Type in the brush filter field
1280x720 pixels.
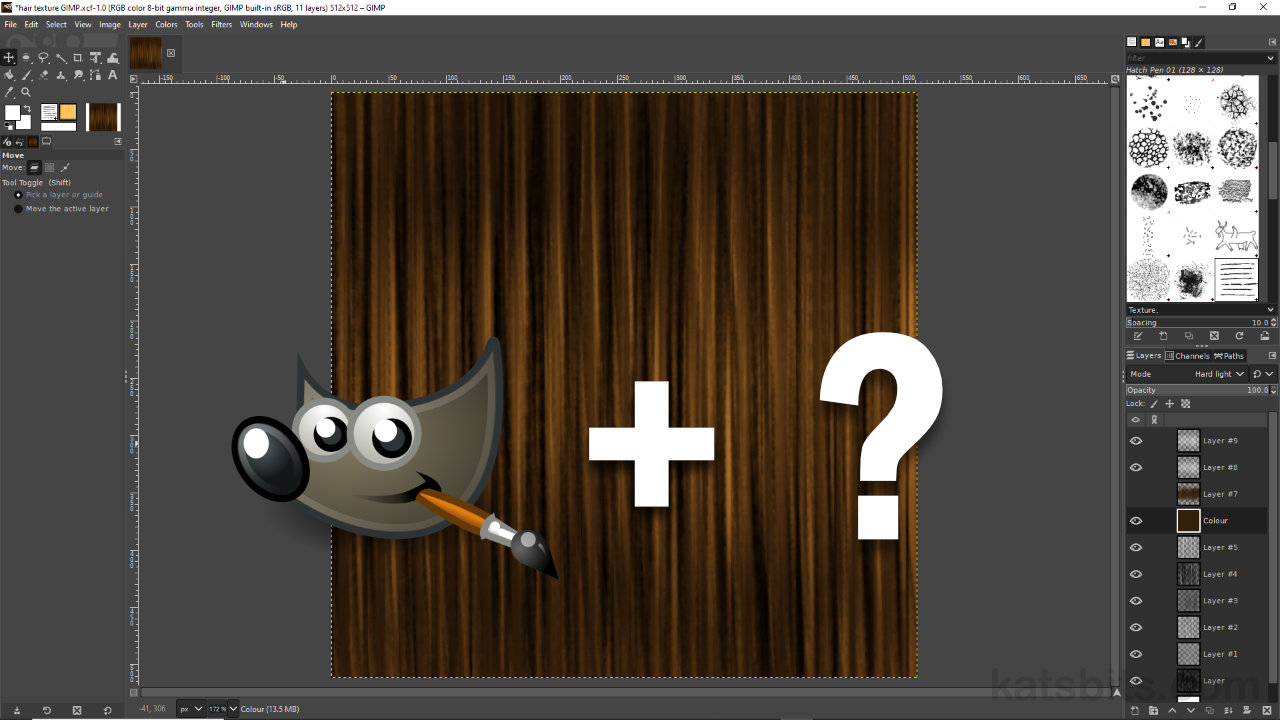[1195, 58]
